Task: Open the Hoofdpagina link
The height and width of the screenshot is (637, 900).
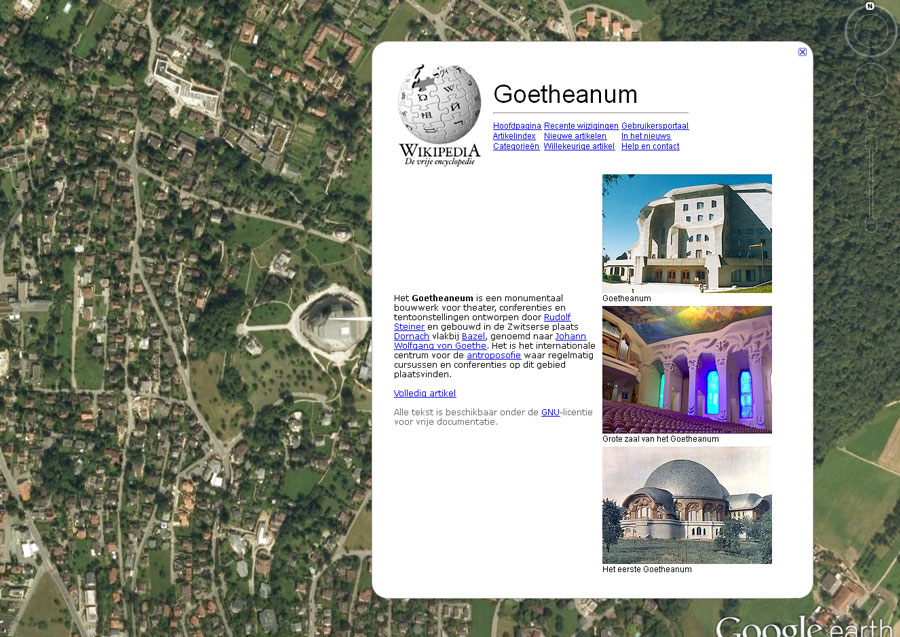Action: (x=517, y=126)
